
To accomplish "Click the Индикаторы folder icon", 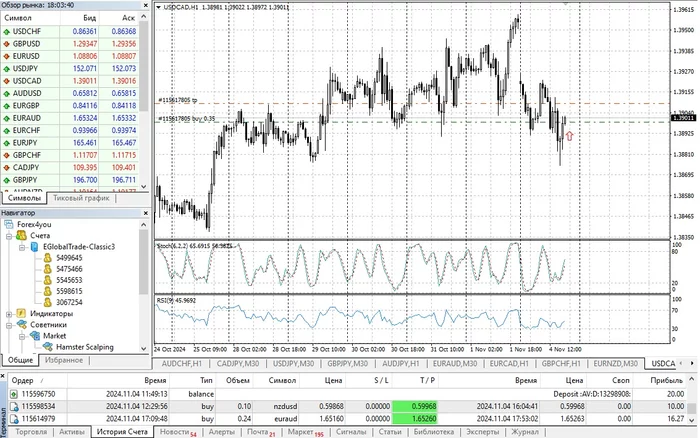I will [x=21, y=313].
